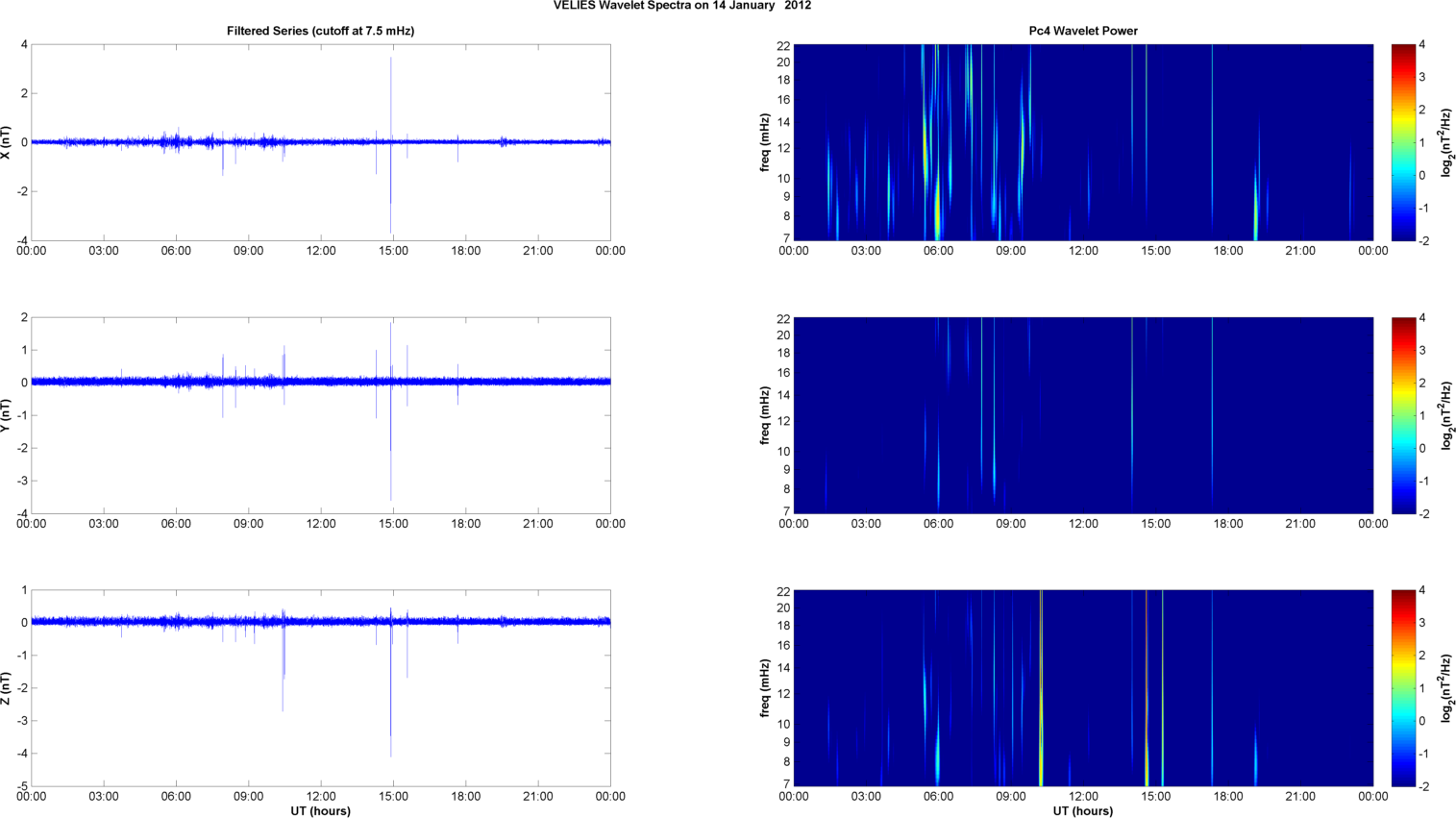1456x818 pixels.
Task: Click the top wavelet panel's colorbar
Action: point(1403,142)
